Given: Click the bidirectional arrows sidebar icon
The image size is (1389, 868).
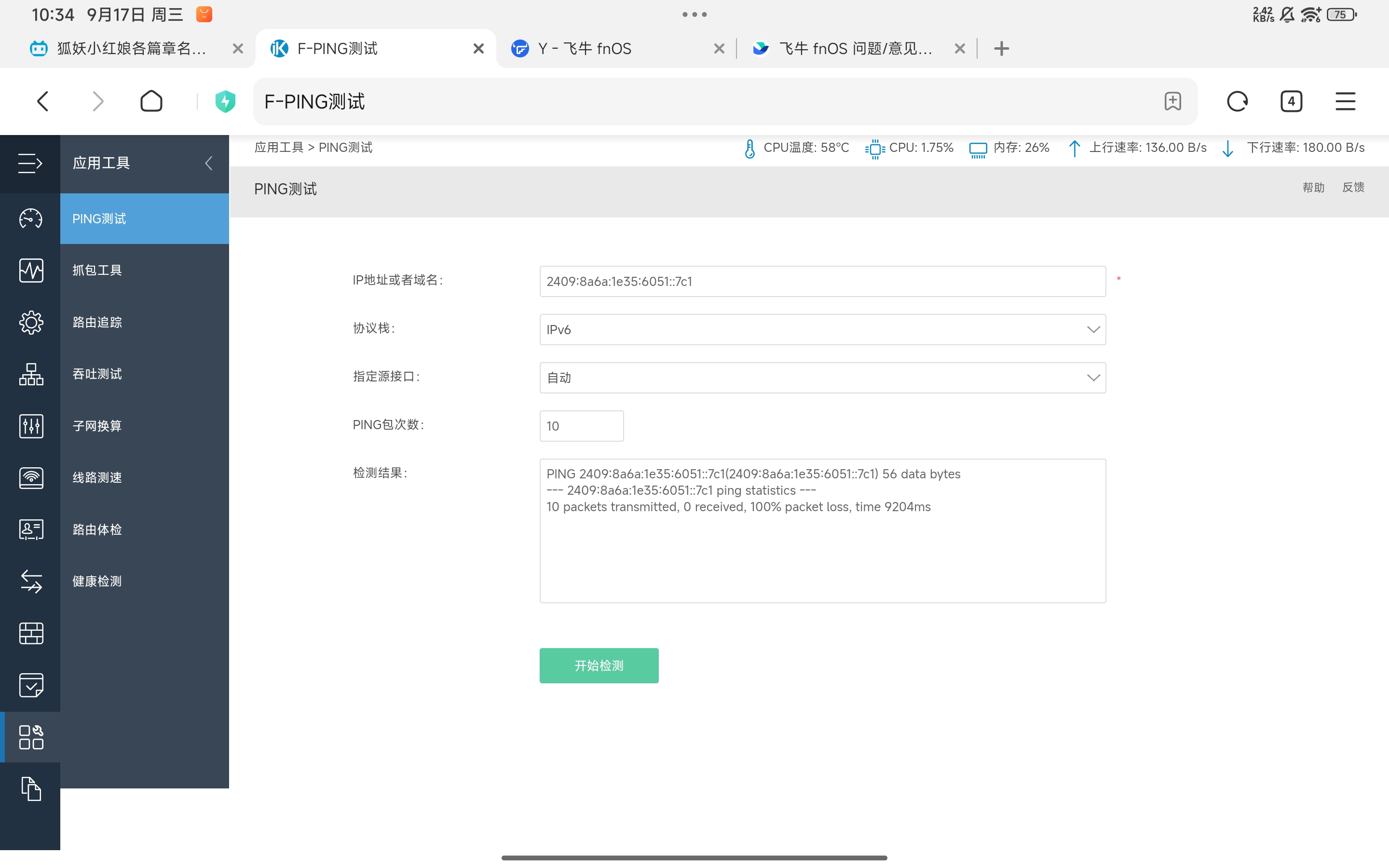Looking at the screenshot, I should (30, 582).
